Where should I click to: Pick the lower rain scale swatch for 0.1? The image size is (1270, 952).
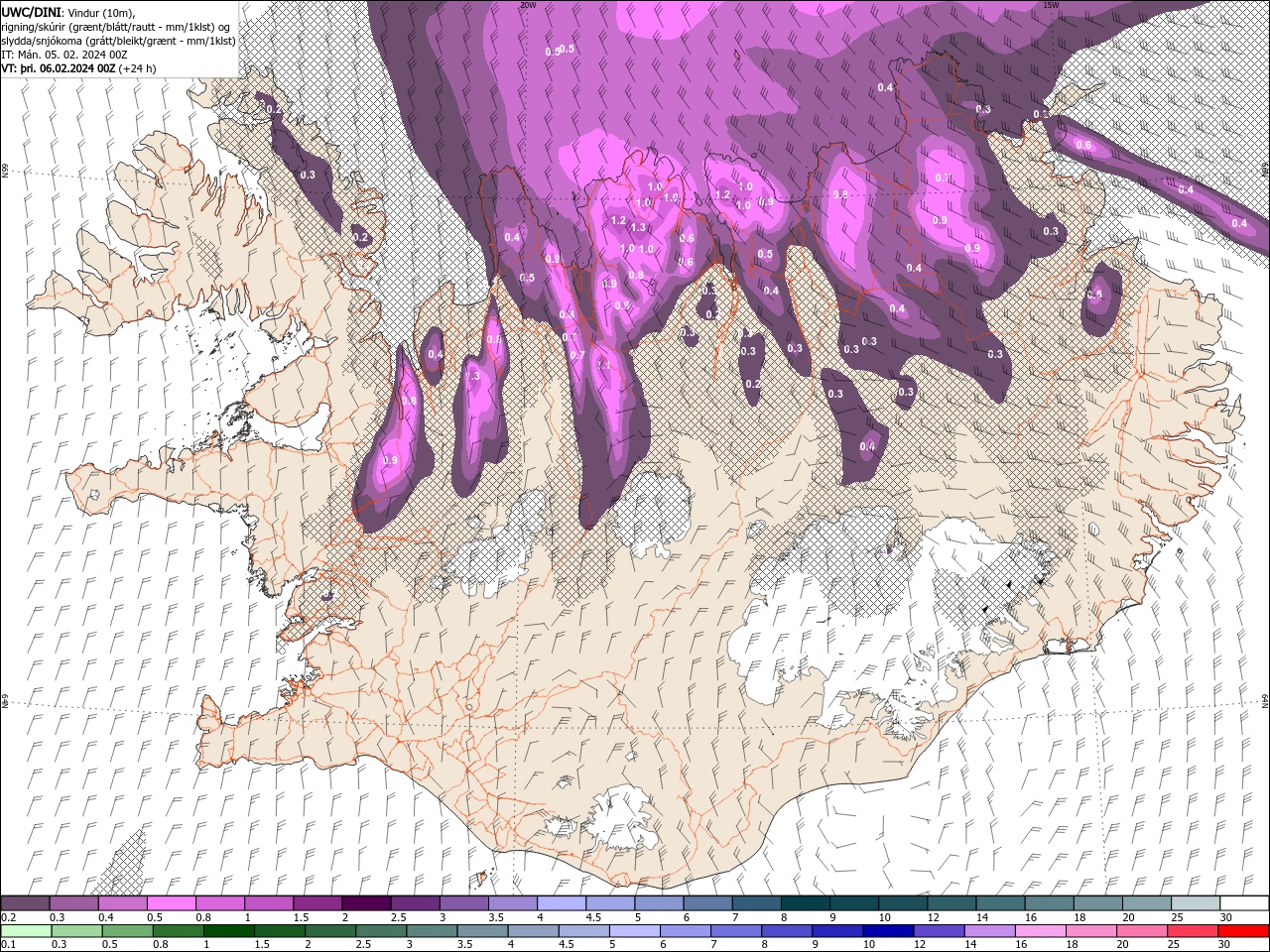26,930
